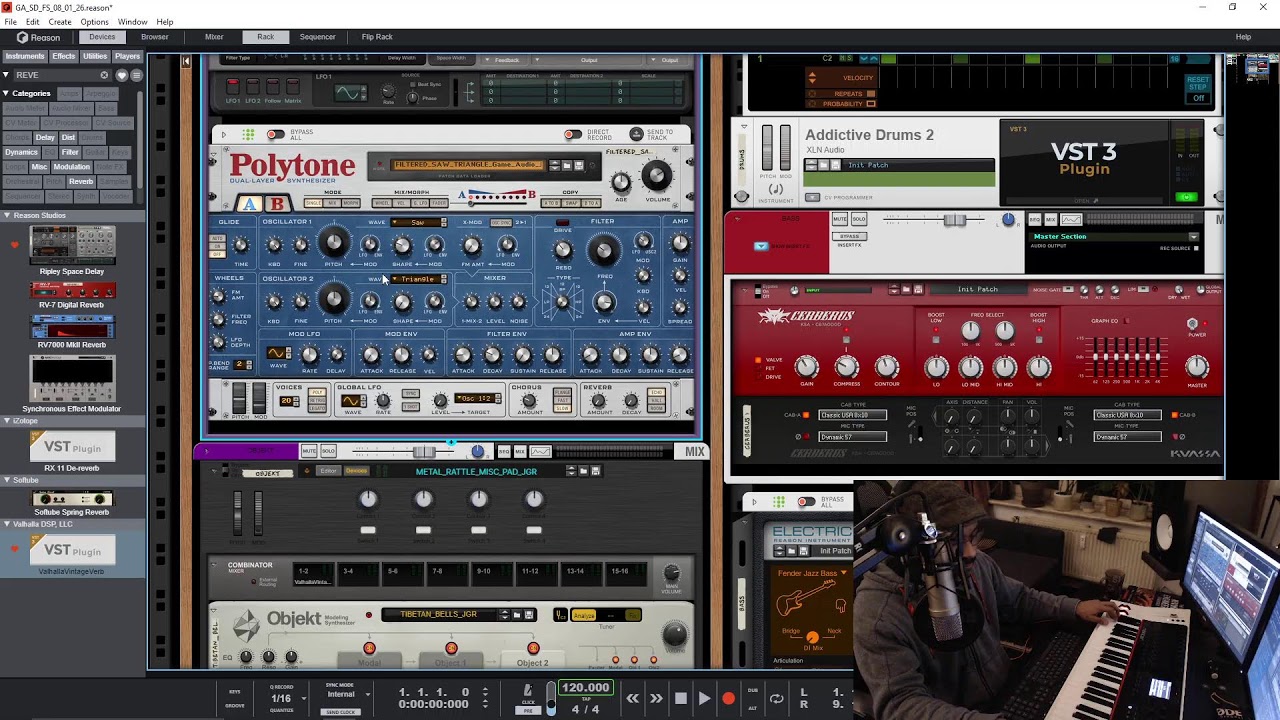1280x720 pixels.
Task: Click Send to Track icon
Action: tap(636, 134)
